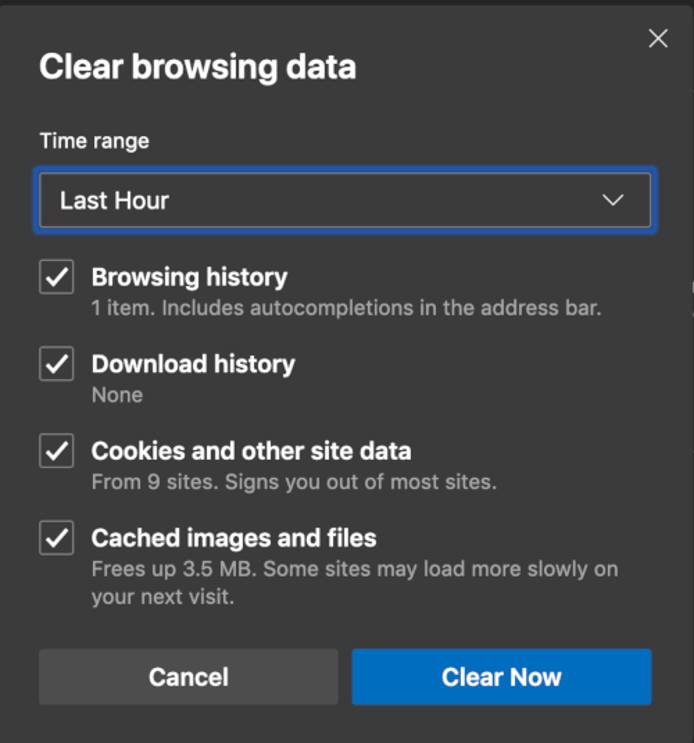Select the Download history label text
The height and width of the screenshot is (743, 694).
click(x=193, y=364)
